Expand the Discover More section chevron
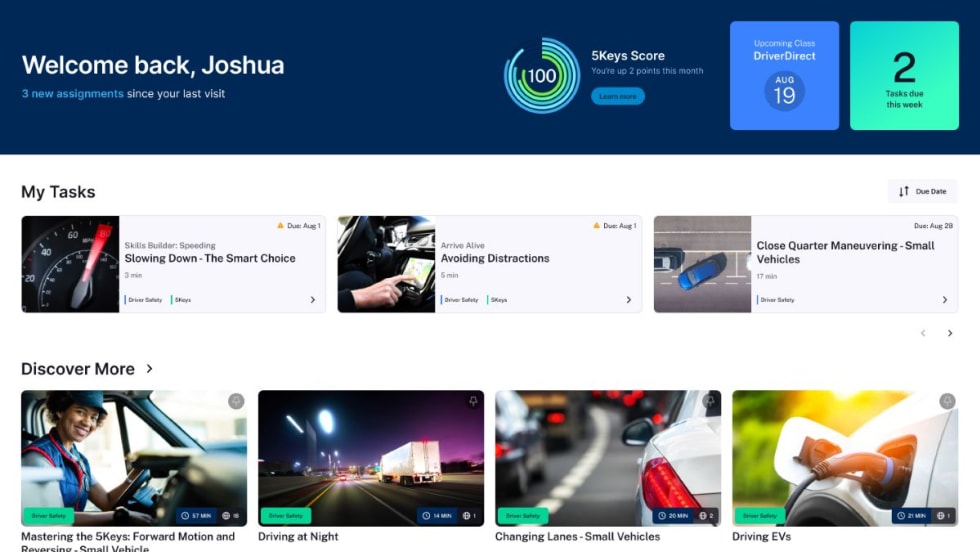This screenshot has width=980, height=552. (149, 369)
